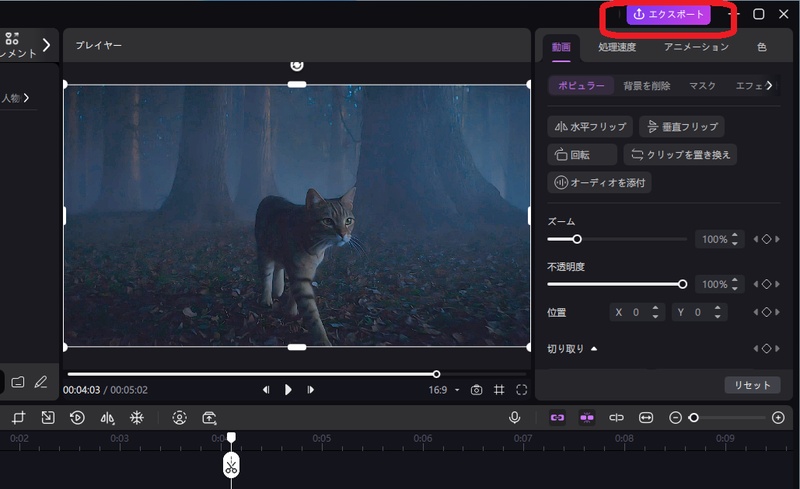Viewport: 800px width, 489px height.
Task: Click the microphone record voiceover icon
Action: coord(515,418)
